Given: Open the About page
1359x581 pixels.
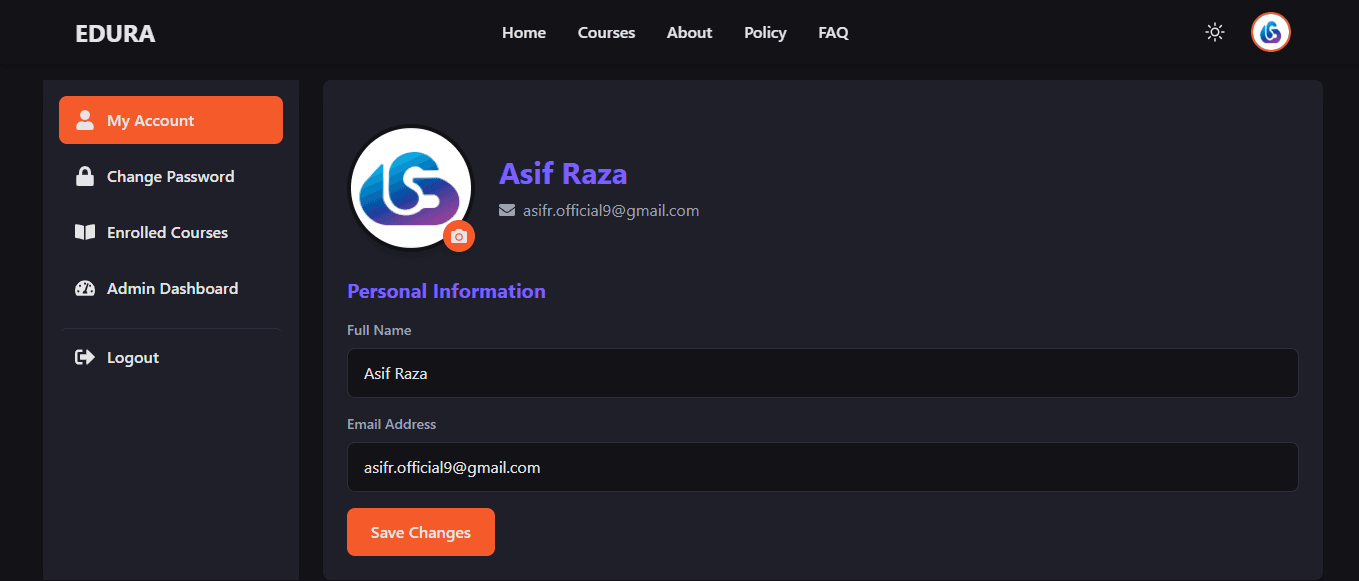Looking at the screenshot, I should click(689, 33).
